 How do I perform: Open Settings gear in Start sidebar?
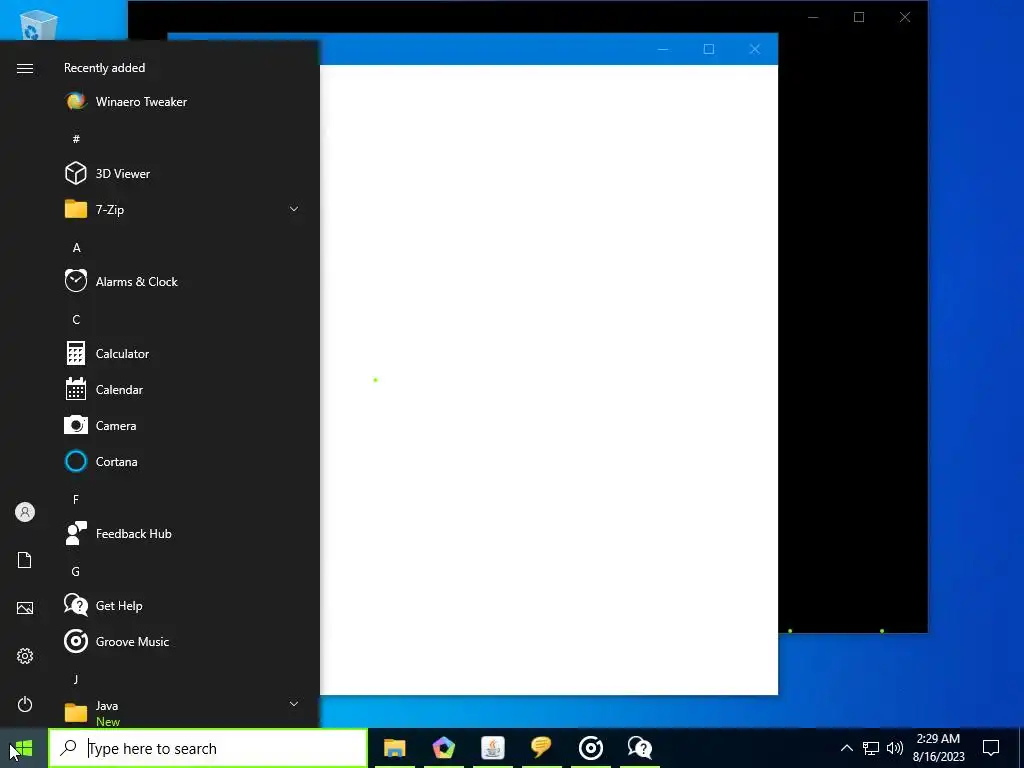coord(25,656)
